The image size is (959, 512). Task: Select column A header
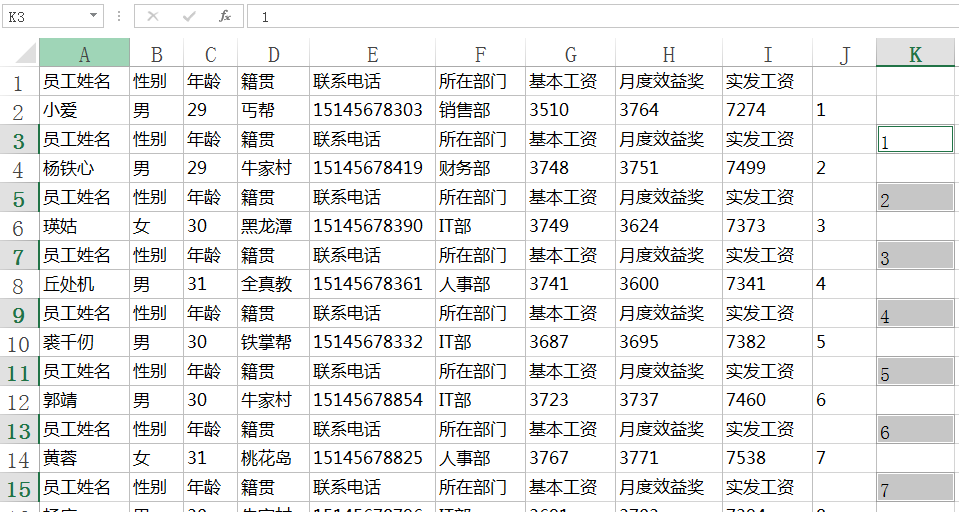84,53
